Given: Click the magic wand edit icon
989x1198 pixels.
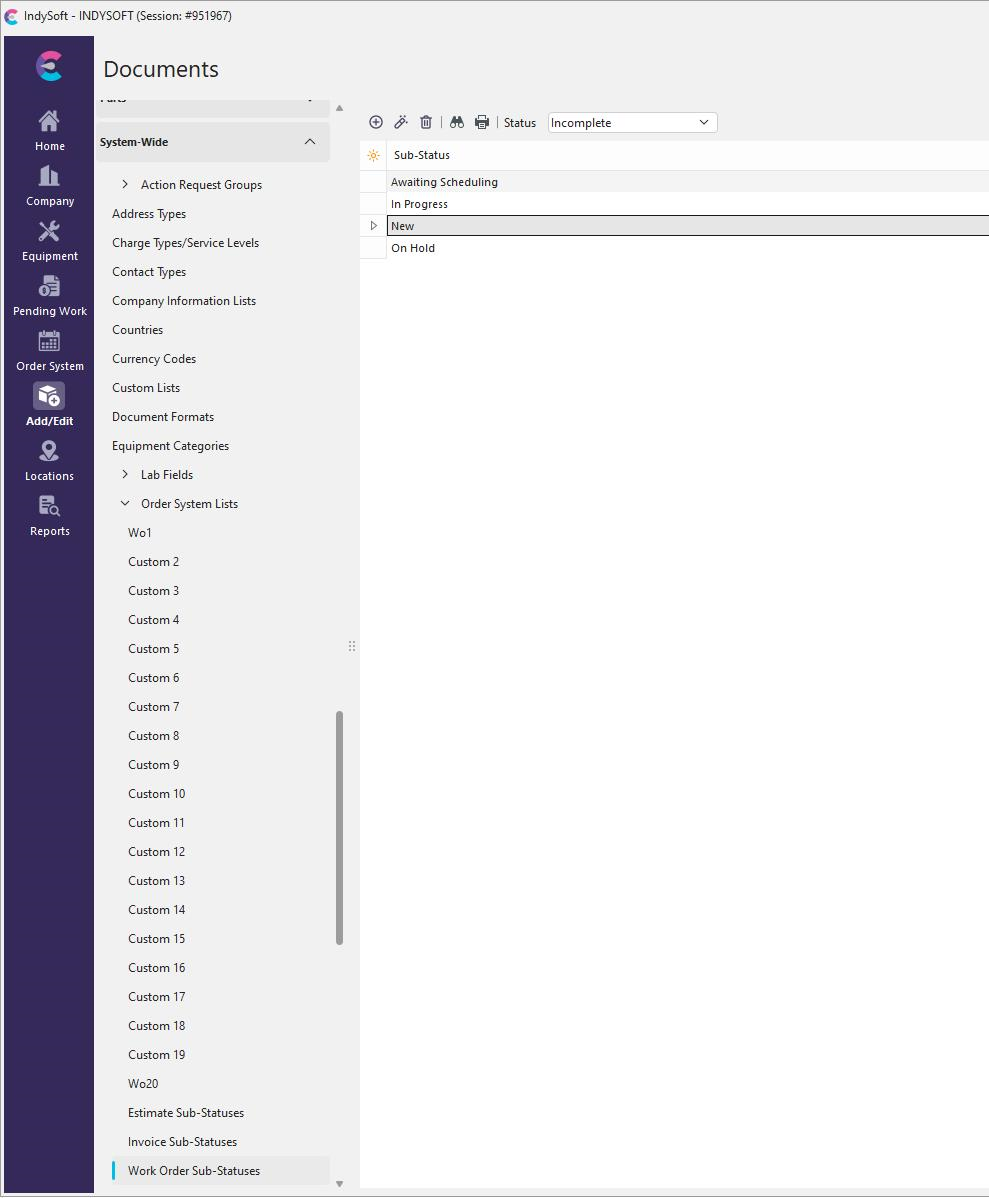Looking at the screenshot, I should click(x=401, y=122).
